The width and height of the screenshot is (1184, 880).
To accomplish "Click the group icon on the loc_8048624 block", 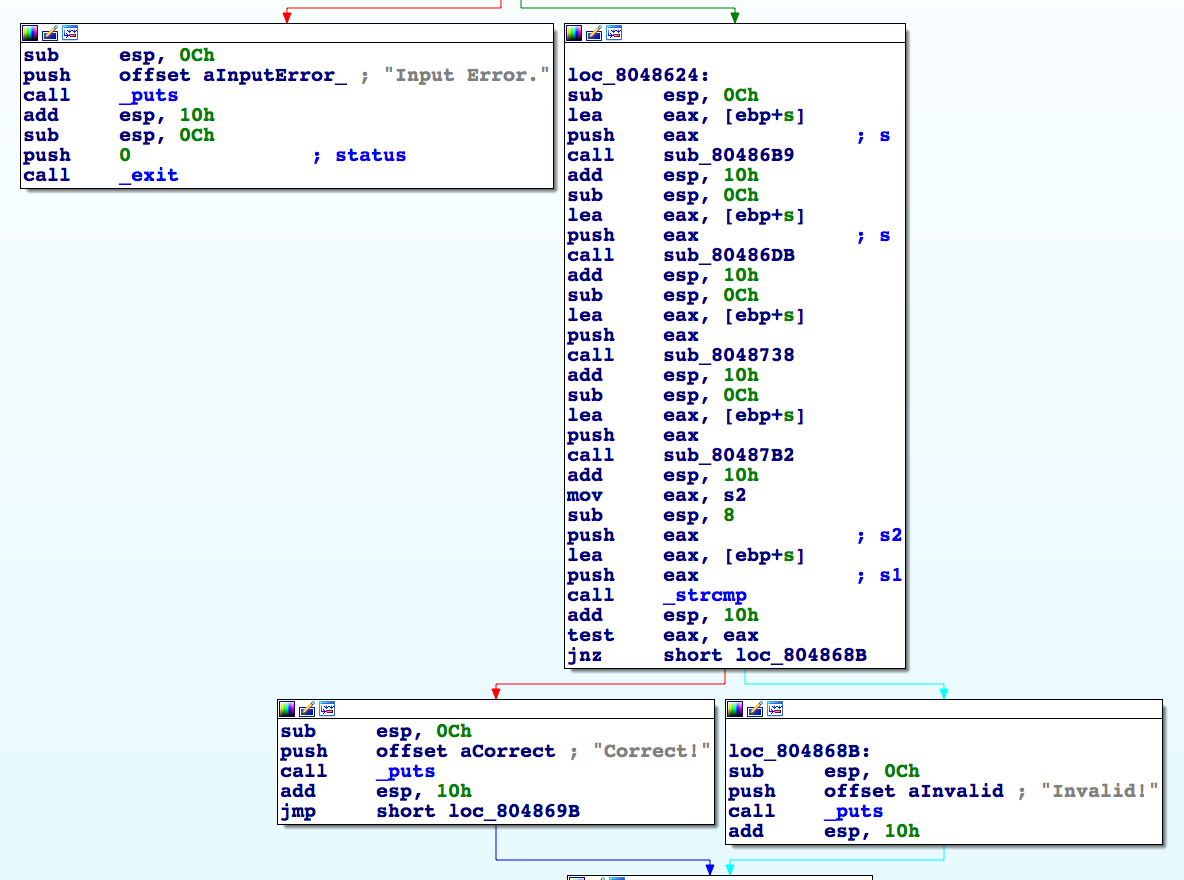I will pos(614,33).
